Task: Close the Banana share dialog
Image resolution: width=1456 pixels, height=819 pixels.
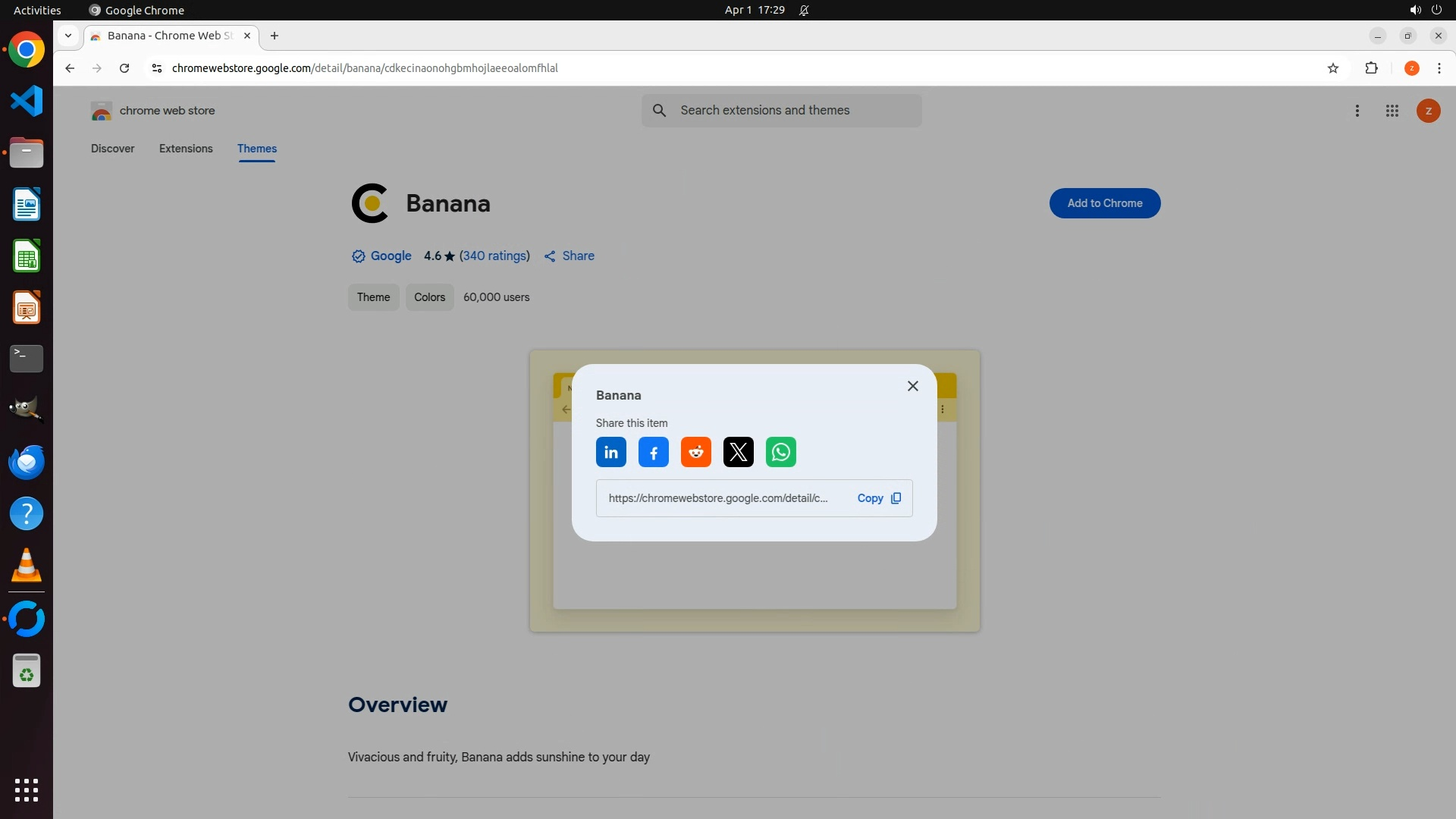Action: (912, 386)
